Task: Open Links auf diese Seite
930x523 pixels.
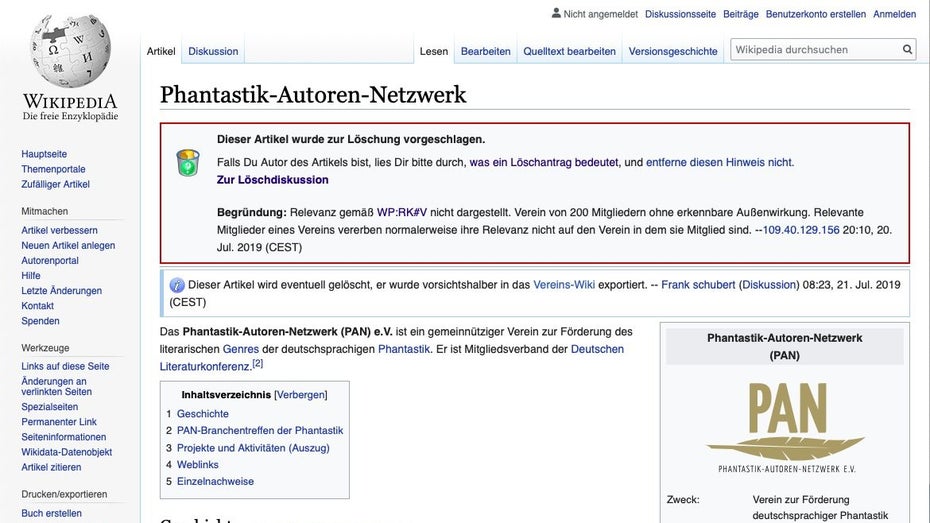Action: (65, 366)
